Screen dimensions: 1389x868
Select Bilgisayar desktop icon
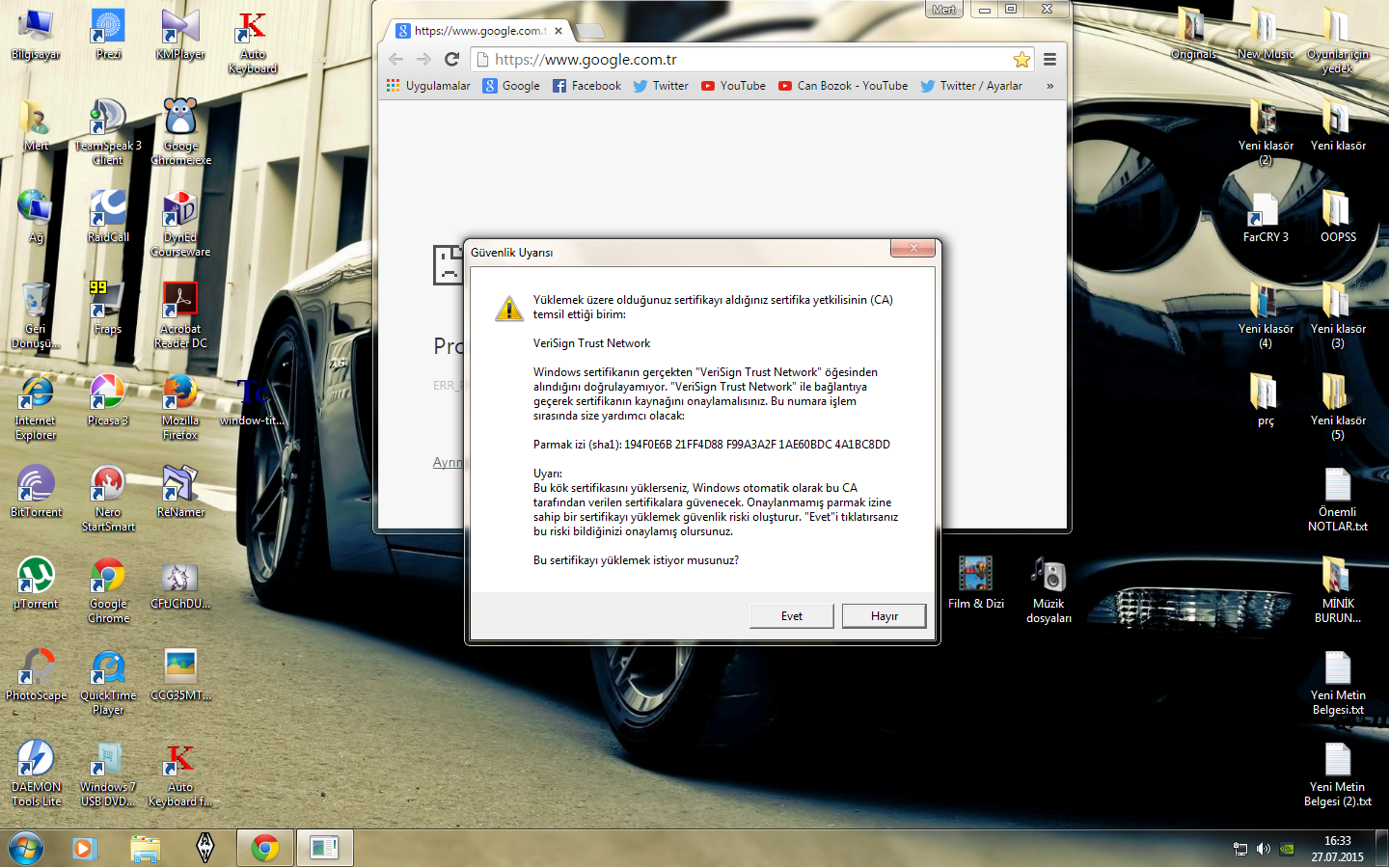pos(36,35)
